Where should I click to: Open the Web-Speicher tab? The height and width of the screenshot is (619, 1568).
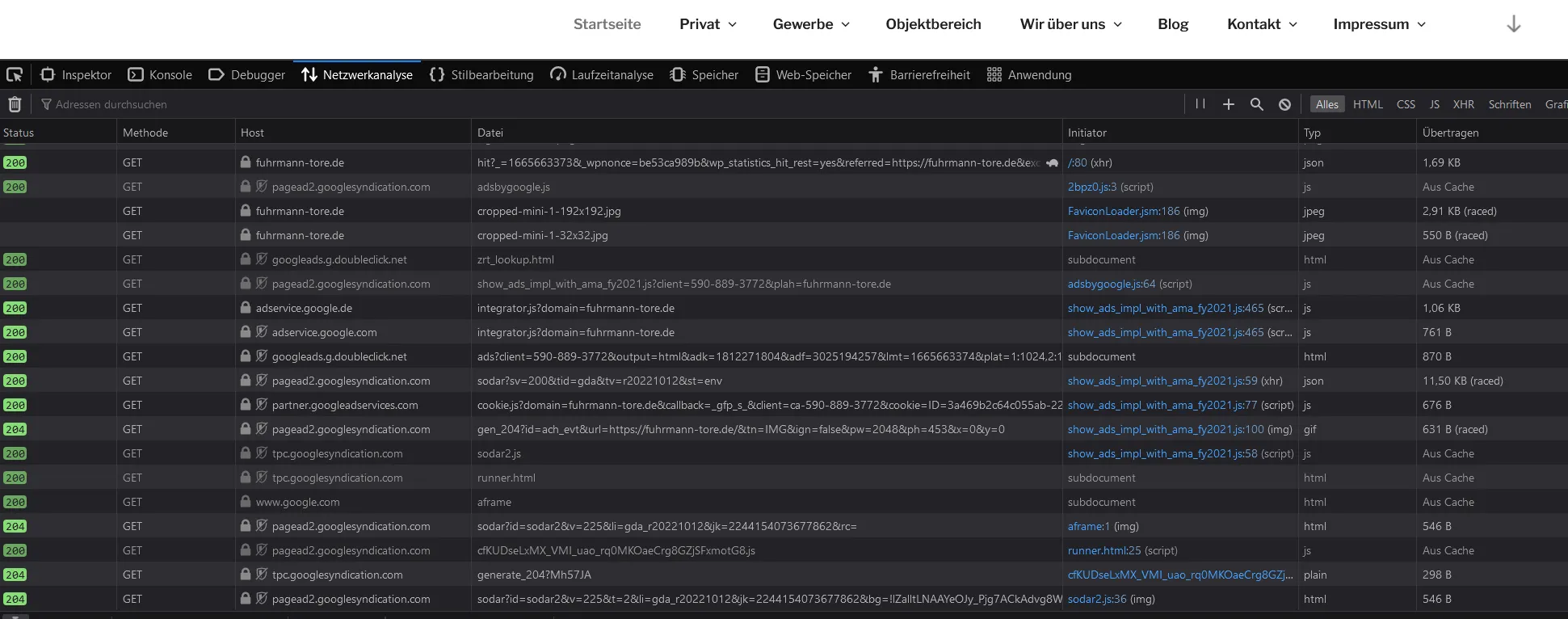pos(804,75)
